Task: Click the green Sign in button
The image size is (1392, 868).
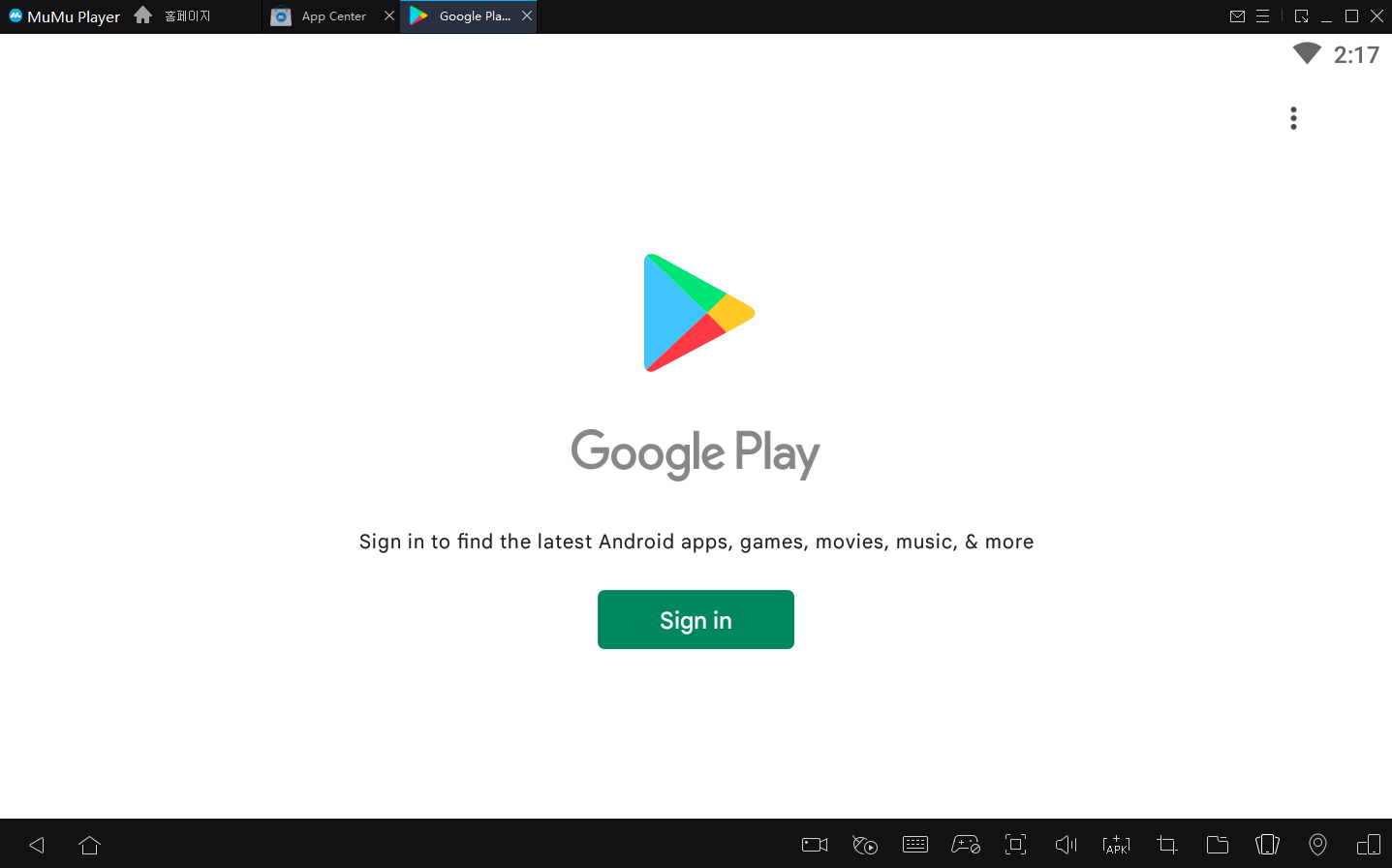Action: point(696,619)
